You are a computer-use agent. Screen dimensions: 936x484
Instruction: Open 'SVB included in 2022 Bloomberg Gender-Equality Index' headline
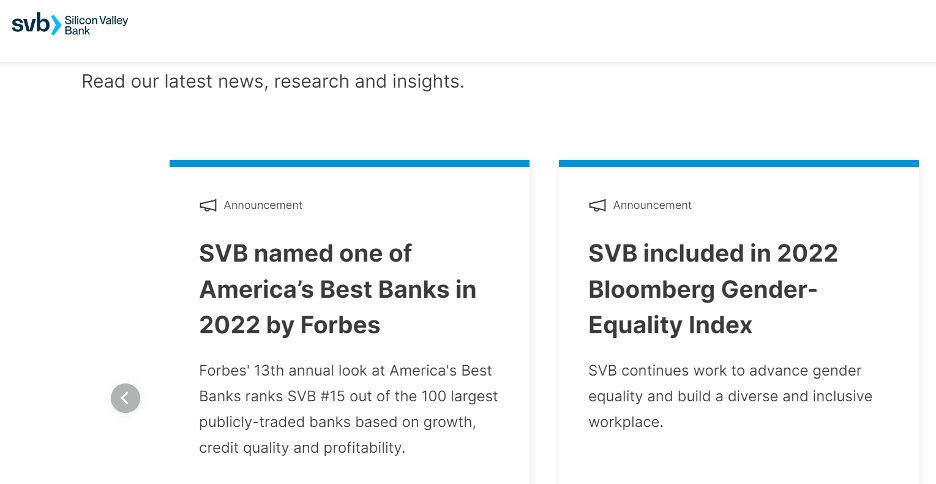pyautogui.click(x=713, y=289)
